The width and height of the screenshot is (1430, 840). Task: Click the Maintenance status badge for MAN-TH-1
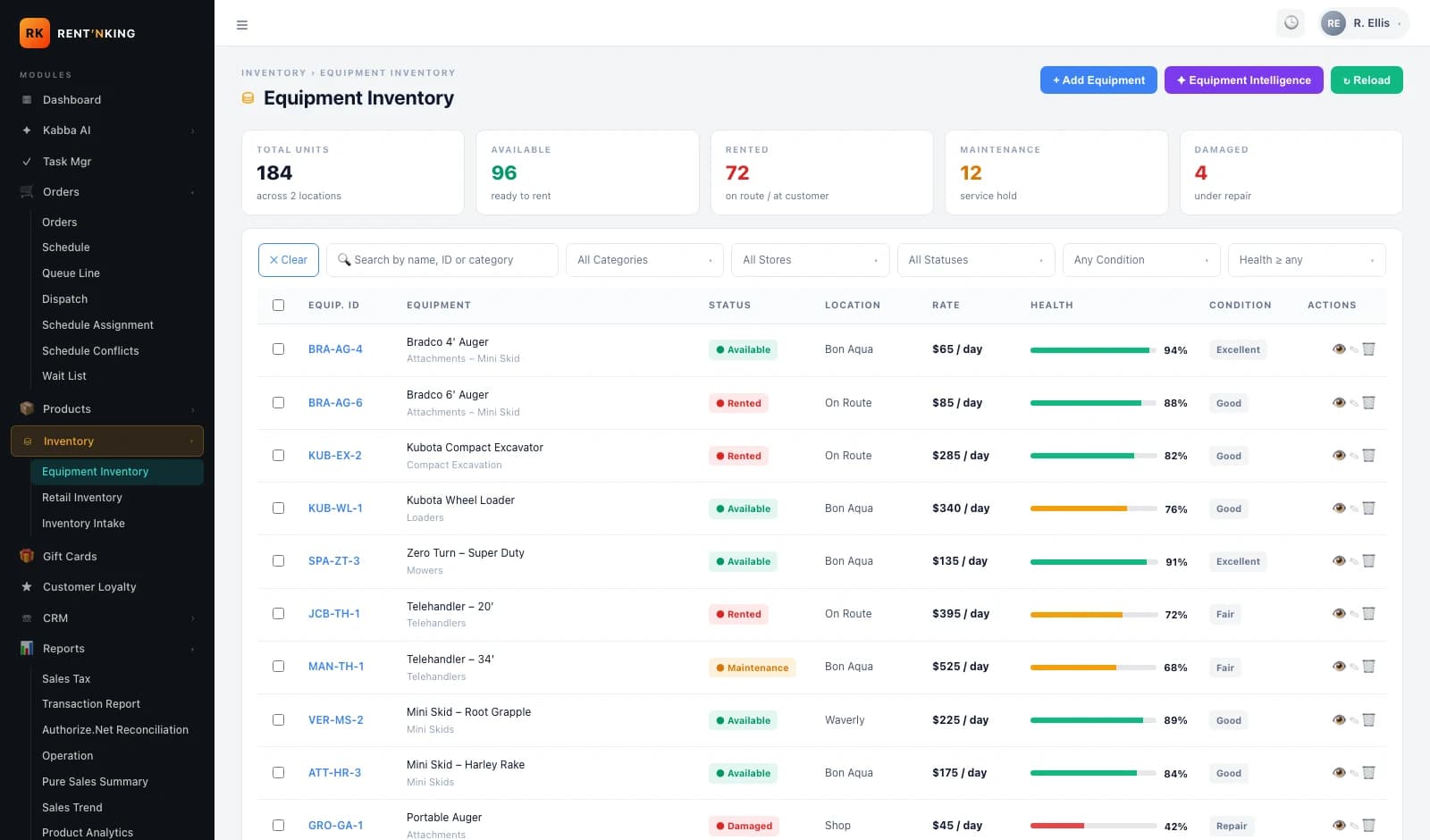[752, 668]
